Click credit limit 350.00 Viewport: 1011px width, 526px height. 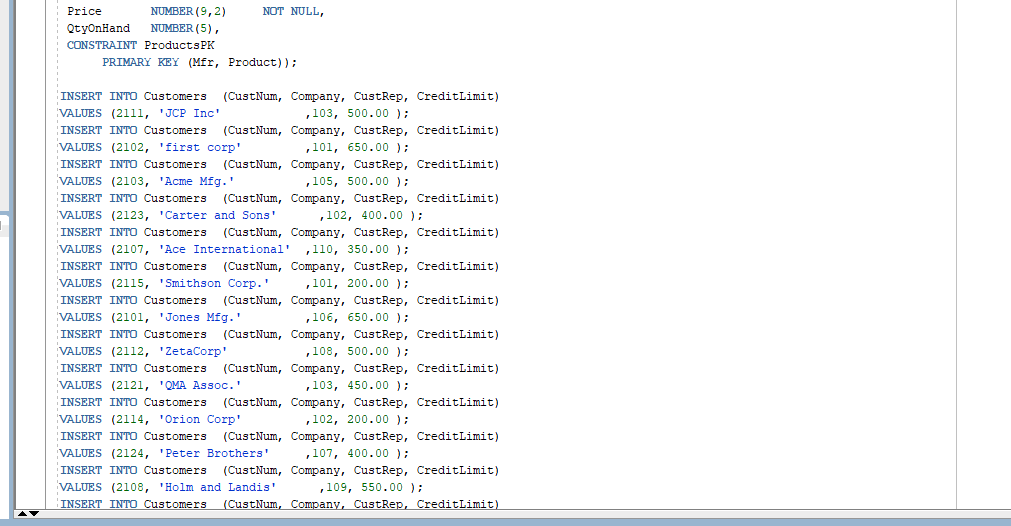[368, 249]
